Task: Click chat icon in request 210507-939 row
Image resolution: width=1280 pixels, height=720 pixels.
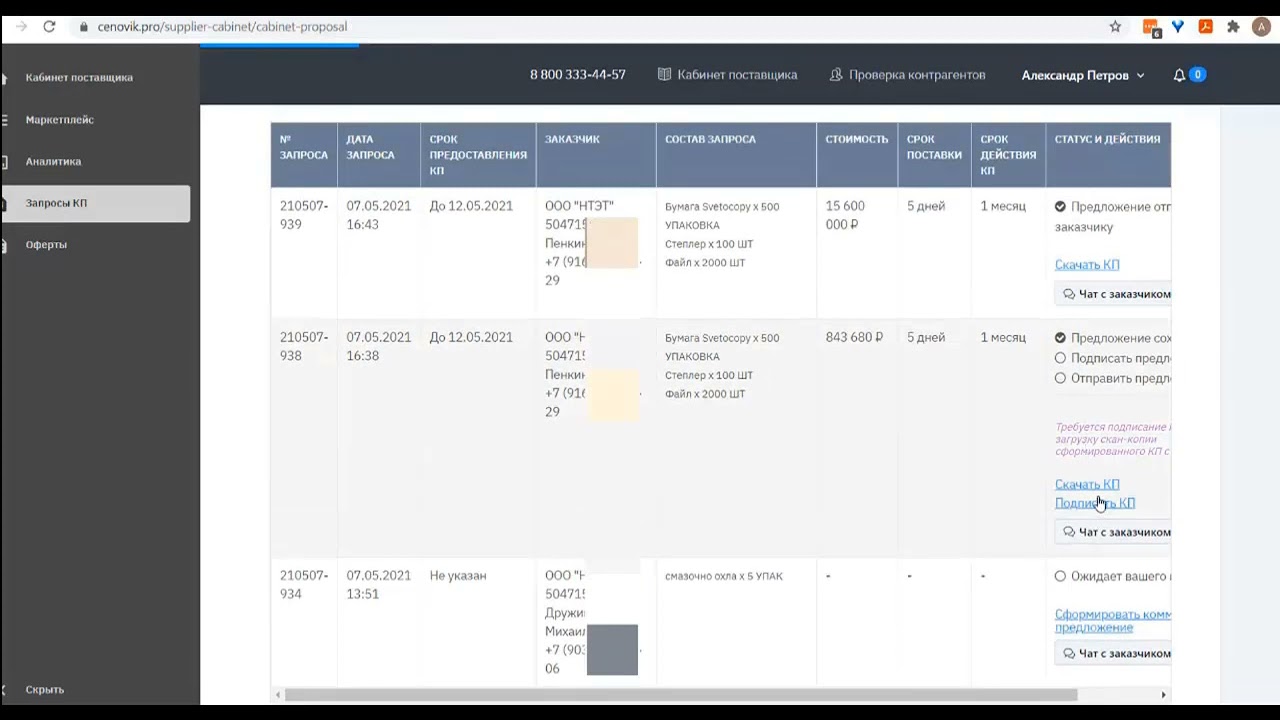Action: pos(1069,294)
